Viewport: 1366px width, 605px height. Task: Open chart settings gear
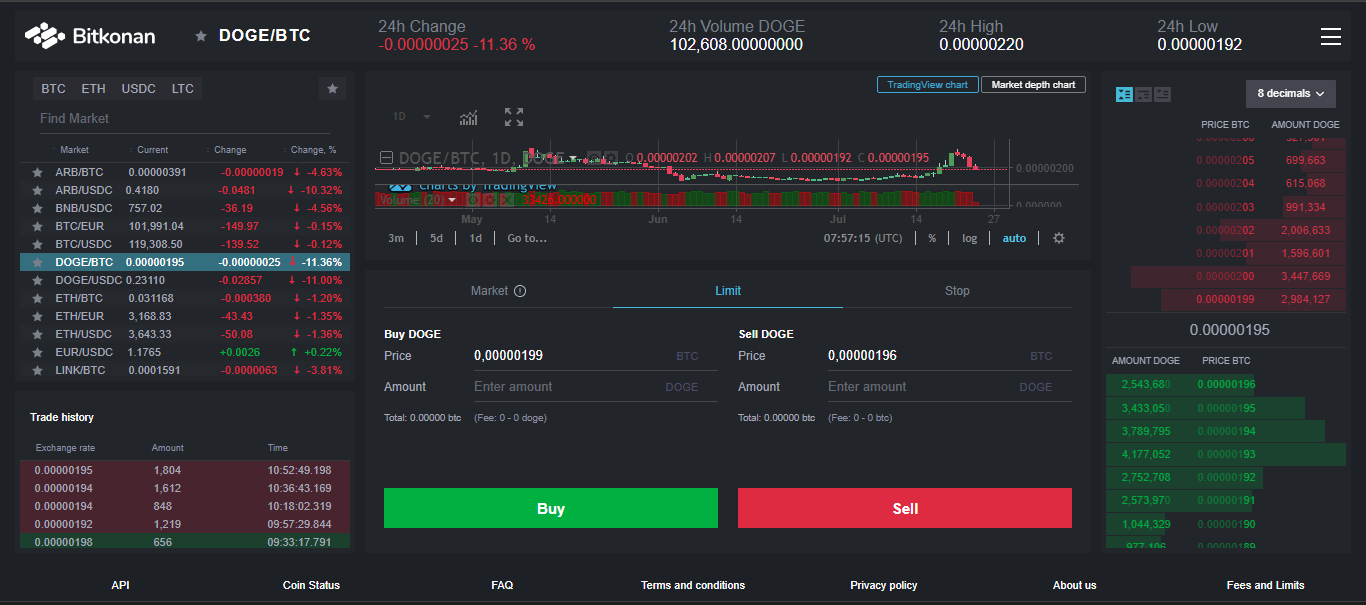point(1059,238)
